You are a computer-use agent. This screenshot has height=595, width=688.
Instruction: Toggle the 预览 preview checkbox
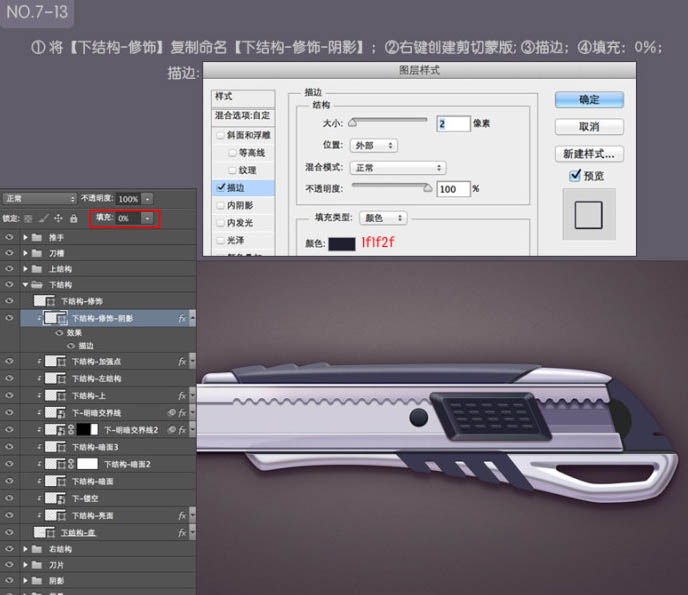click(574, 176)
